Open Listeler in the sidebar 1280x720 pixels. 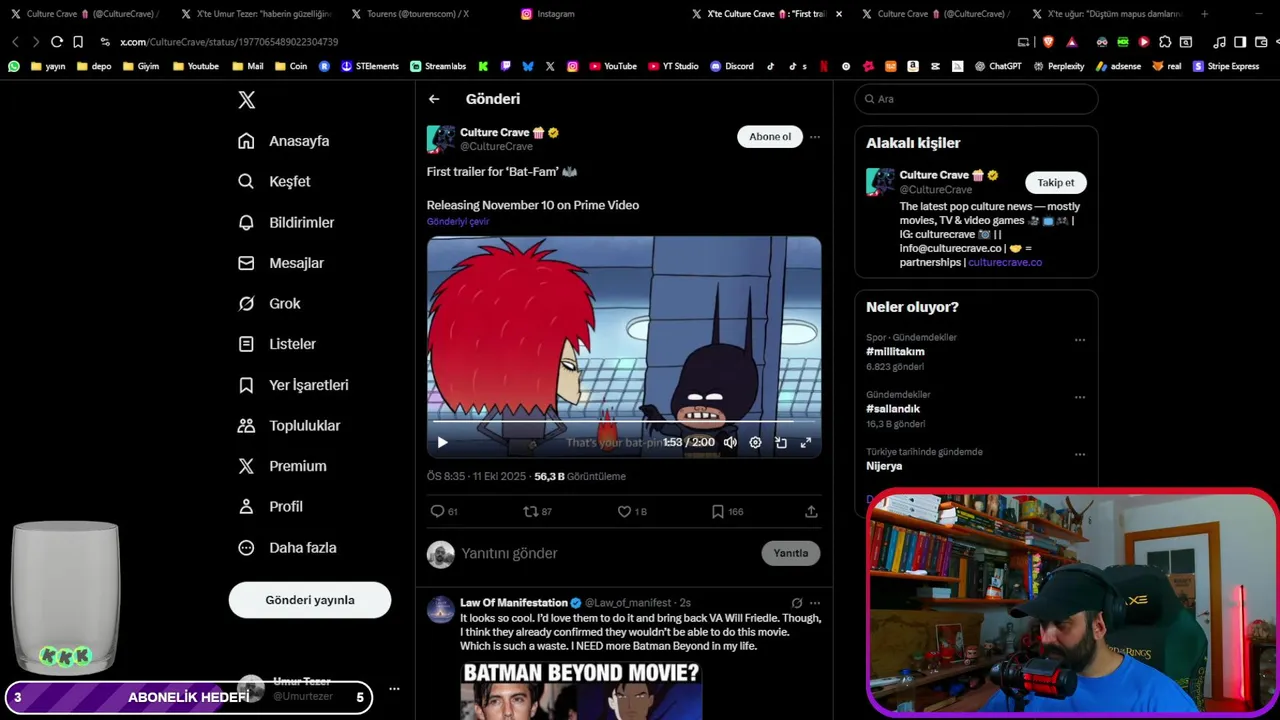coord(277,344)
